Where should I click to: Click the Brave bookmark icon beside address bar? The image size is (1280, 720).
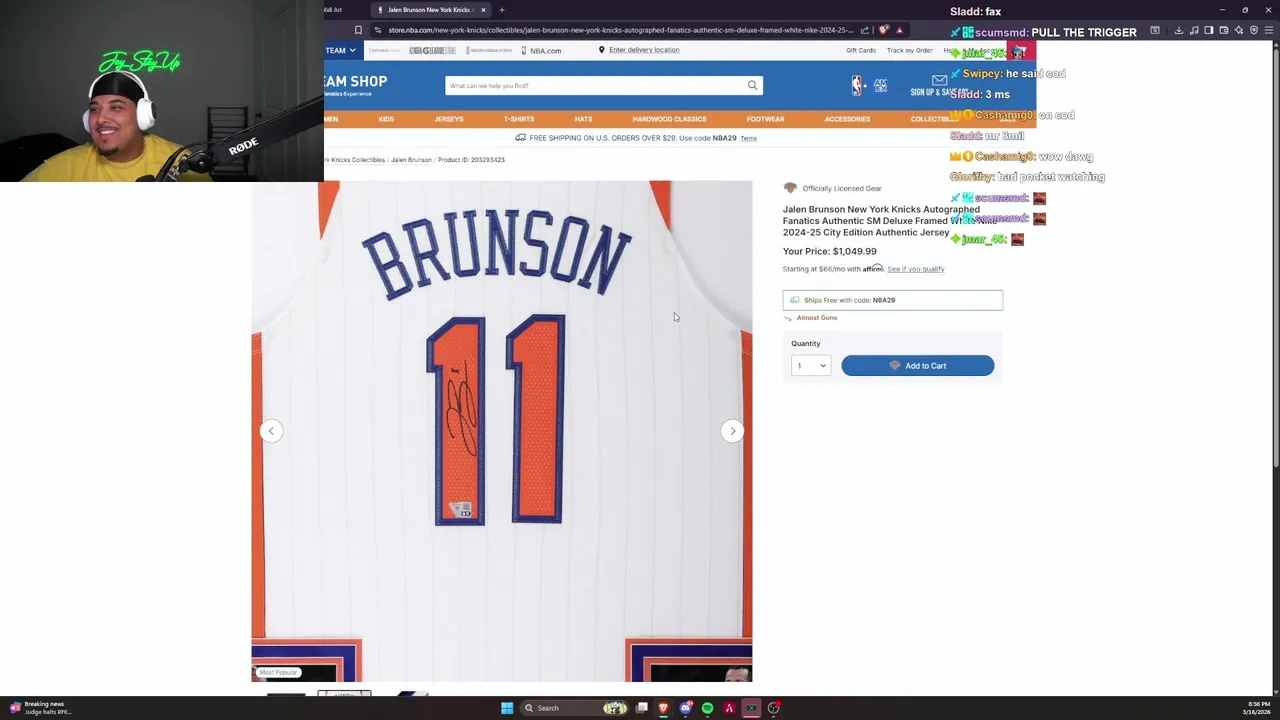(x=358, y=30)
